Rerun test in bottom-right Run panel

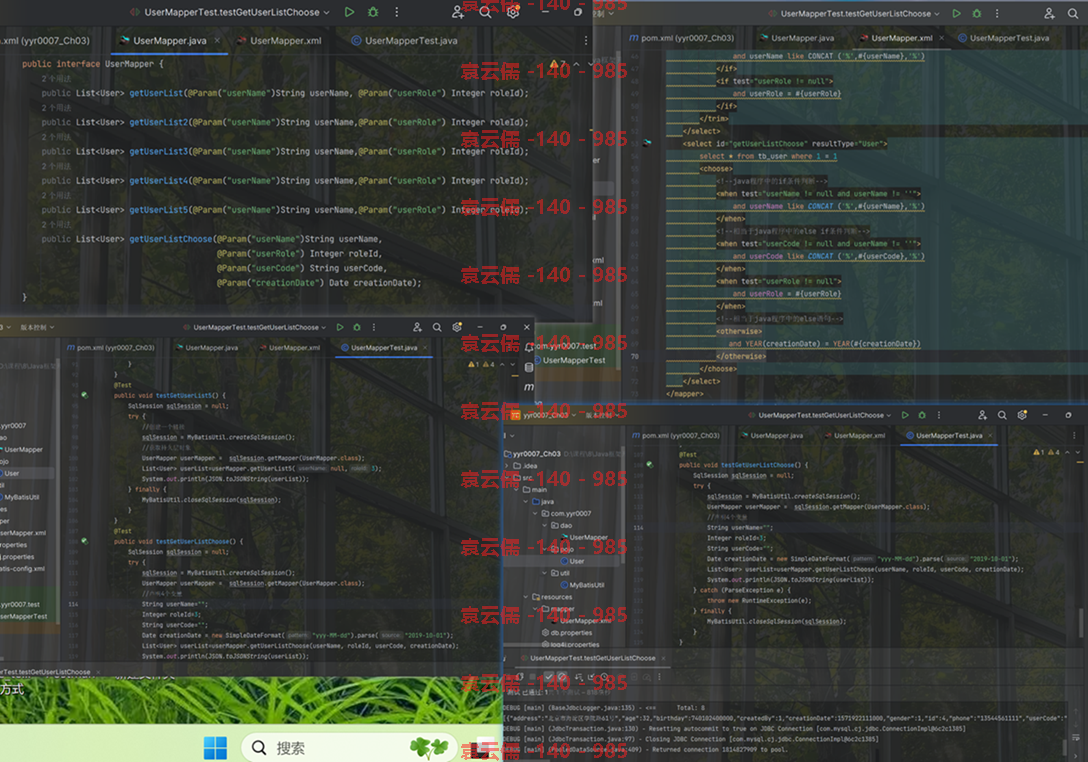[520, 677]
